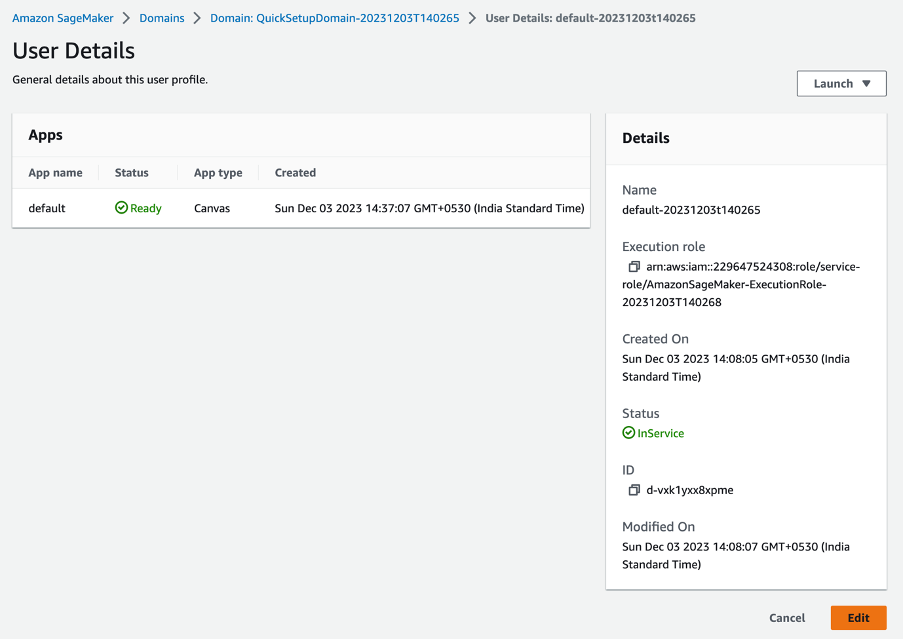Click the execution role ARN text

coord(741,284)
